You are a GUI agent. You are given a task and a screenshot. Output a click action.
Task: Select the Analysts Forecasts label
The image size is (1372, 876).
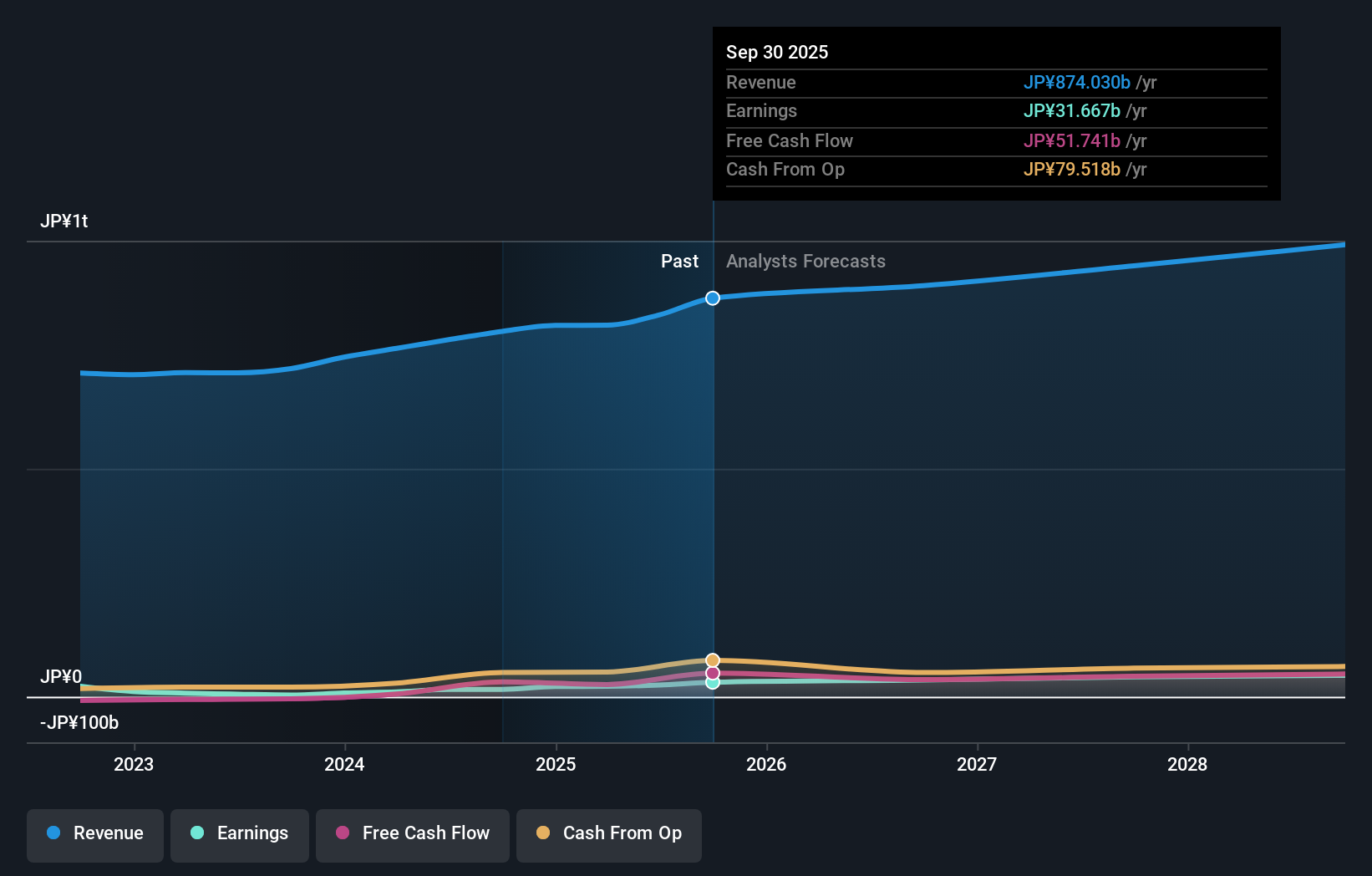click(805, 261)
